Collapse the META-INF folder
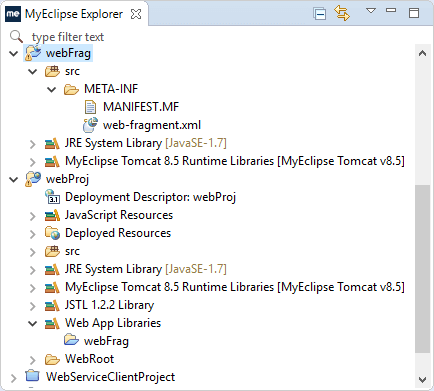The image size is (434, 391). [x=52, y=89]
